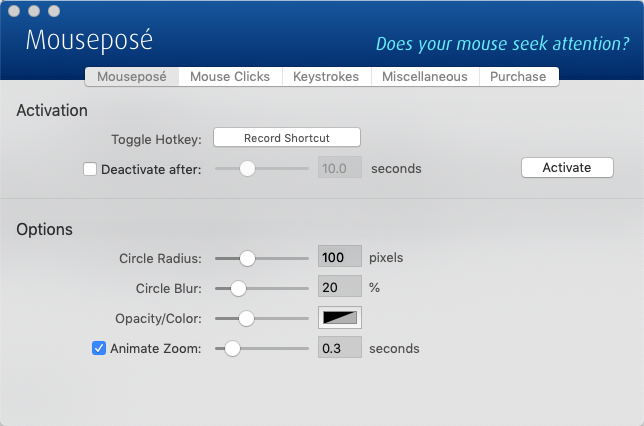This screenshot has height=426, width=644.
Task: Go to the Purchase tab
Action: 518,77
